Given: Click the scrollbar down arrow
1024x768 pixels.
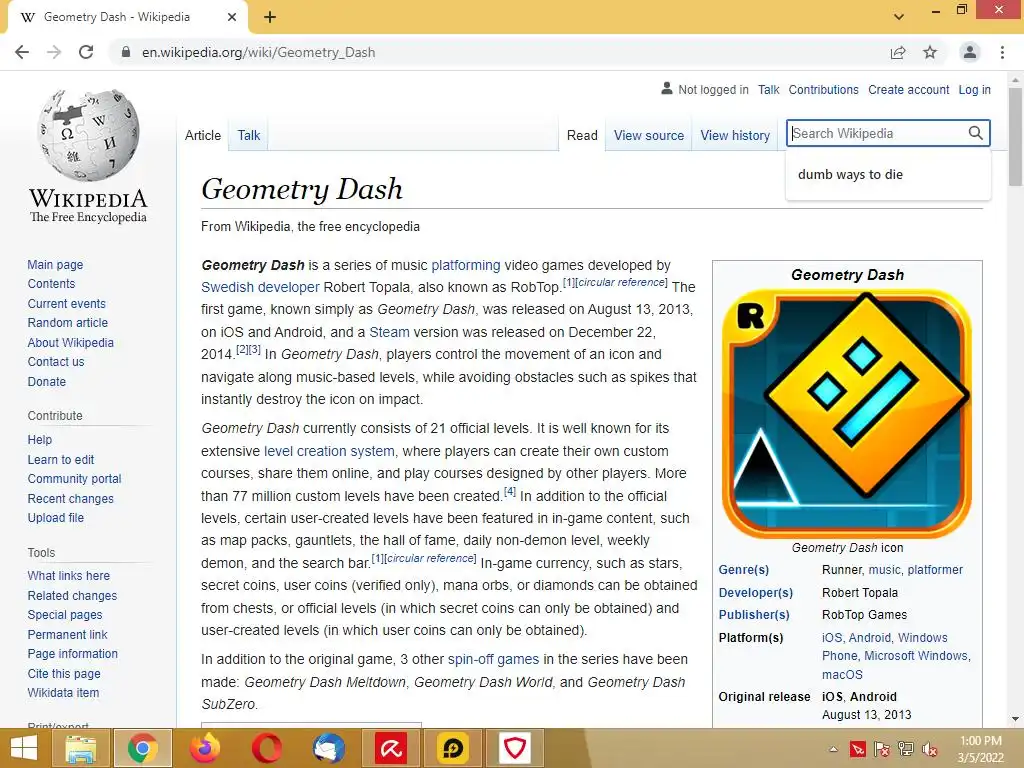Looking at the screenshot, I should pyautogui.click(x=1015, y=719).
